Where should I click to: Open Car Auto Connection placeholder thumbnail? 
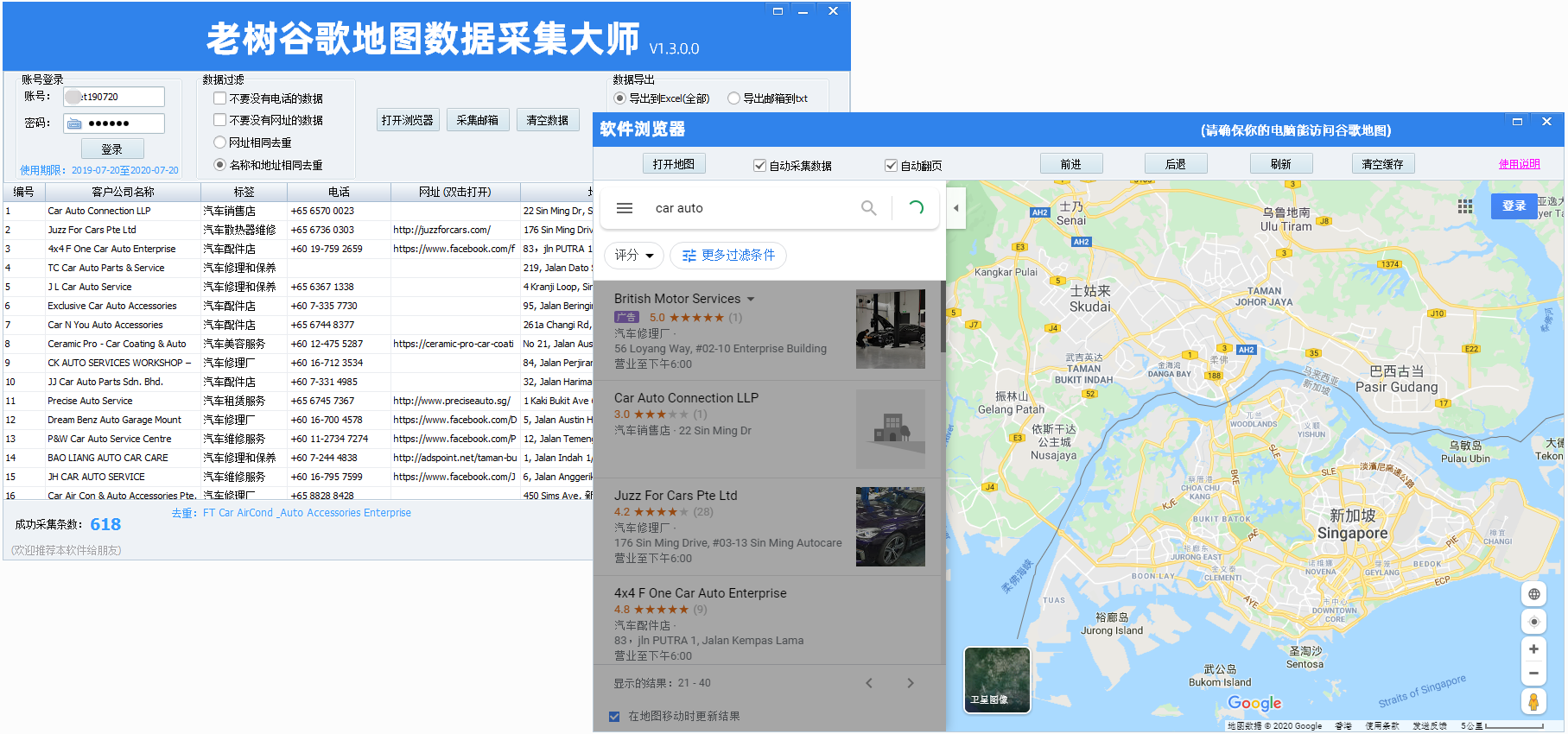coord(891,429)
